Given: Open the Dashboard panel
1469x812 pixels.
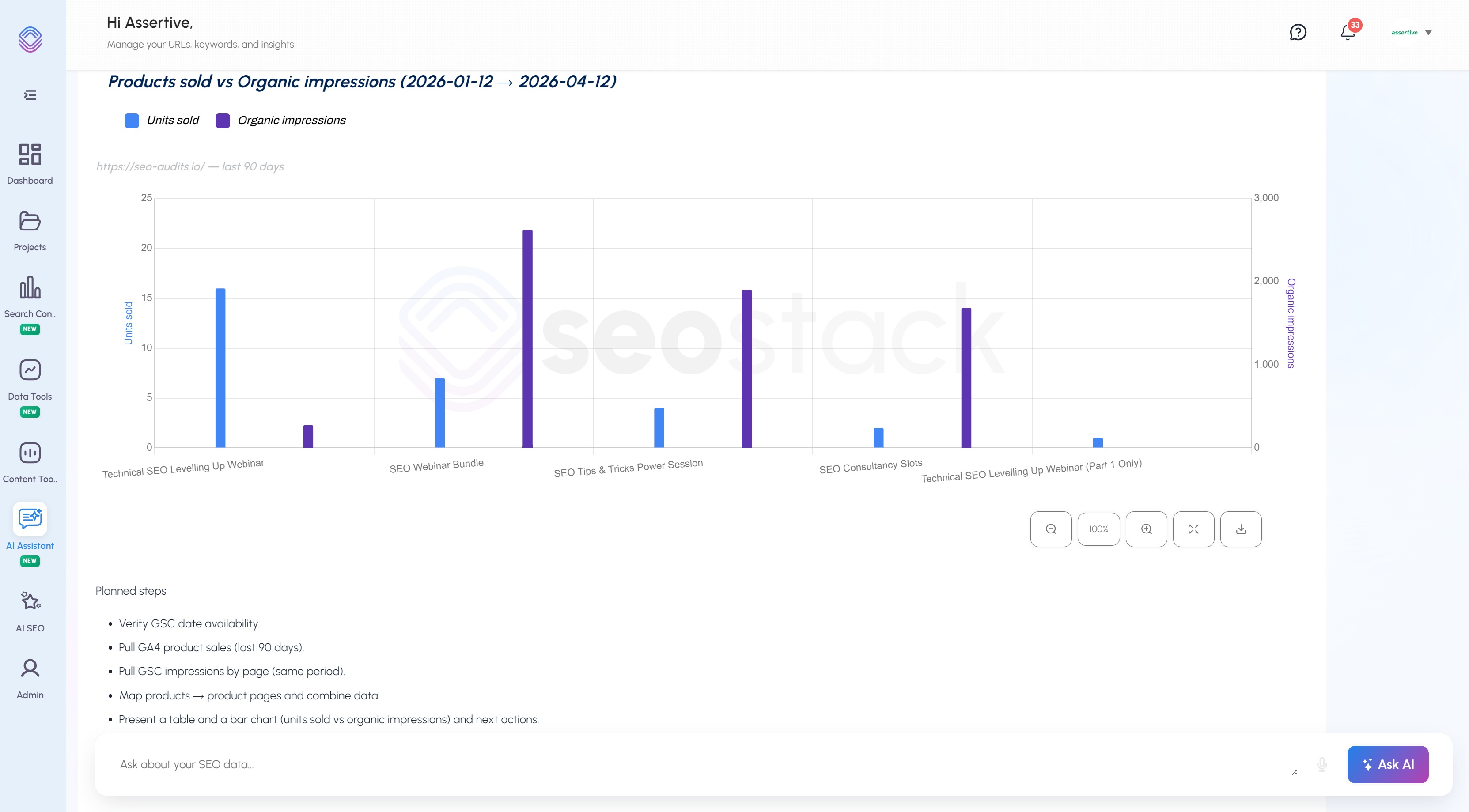Looking at the screenshot, I should [x=30, y=162].
